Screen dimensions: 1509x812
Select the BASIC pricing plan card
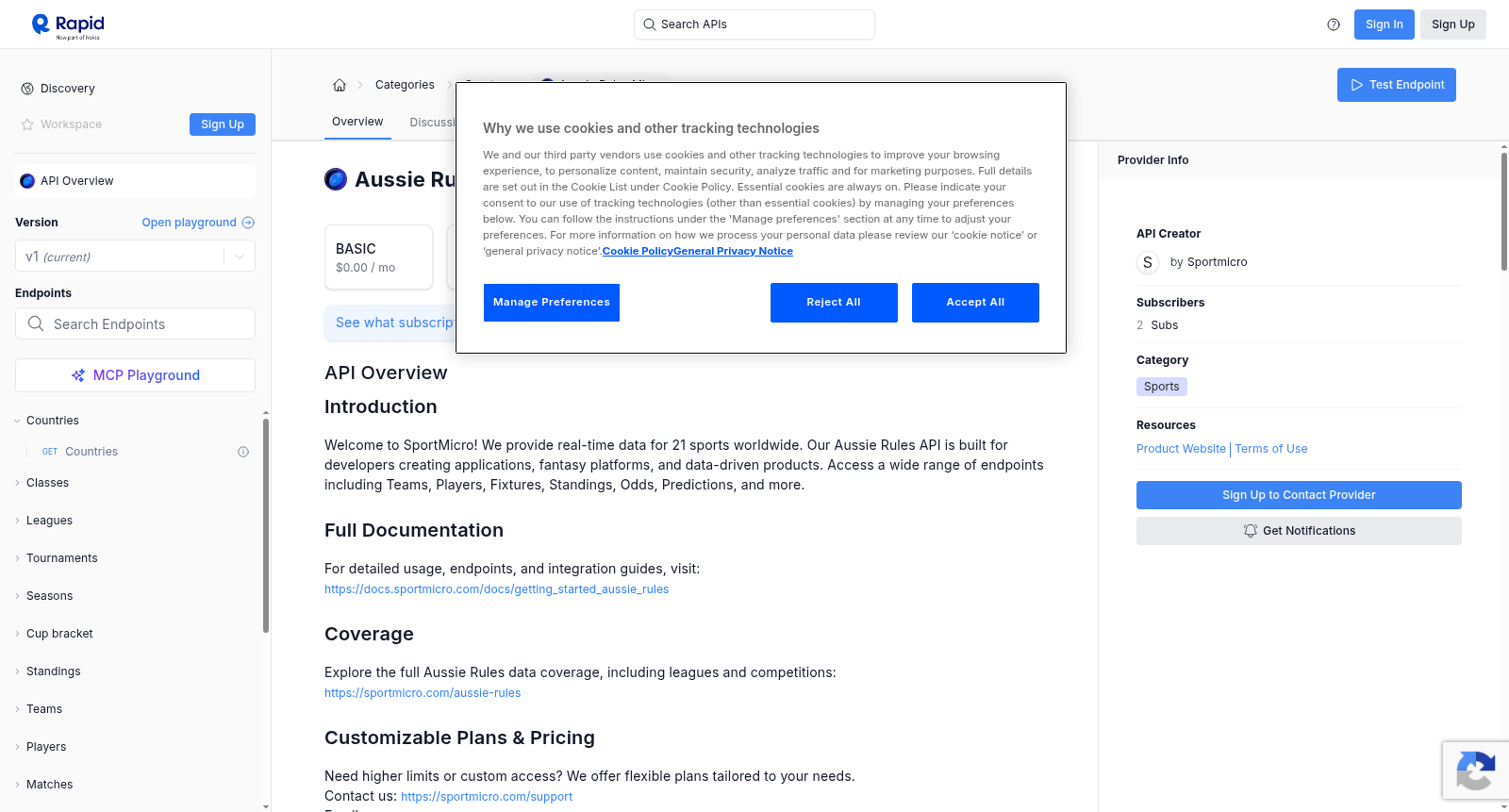(x=378, y=257)
